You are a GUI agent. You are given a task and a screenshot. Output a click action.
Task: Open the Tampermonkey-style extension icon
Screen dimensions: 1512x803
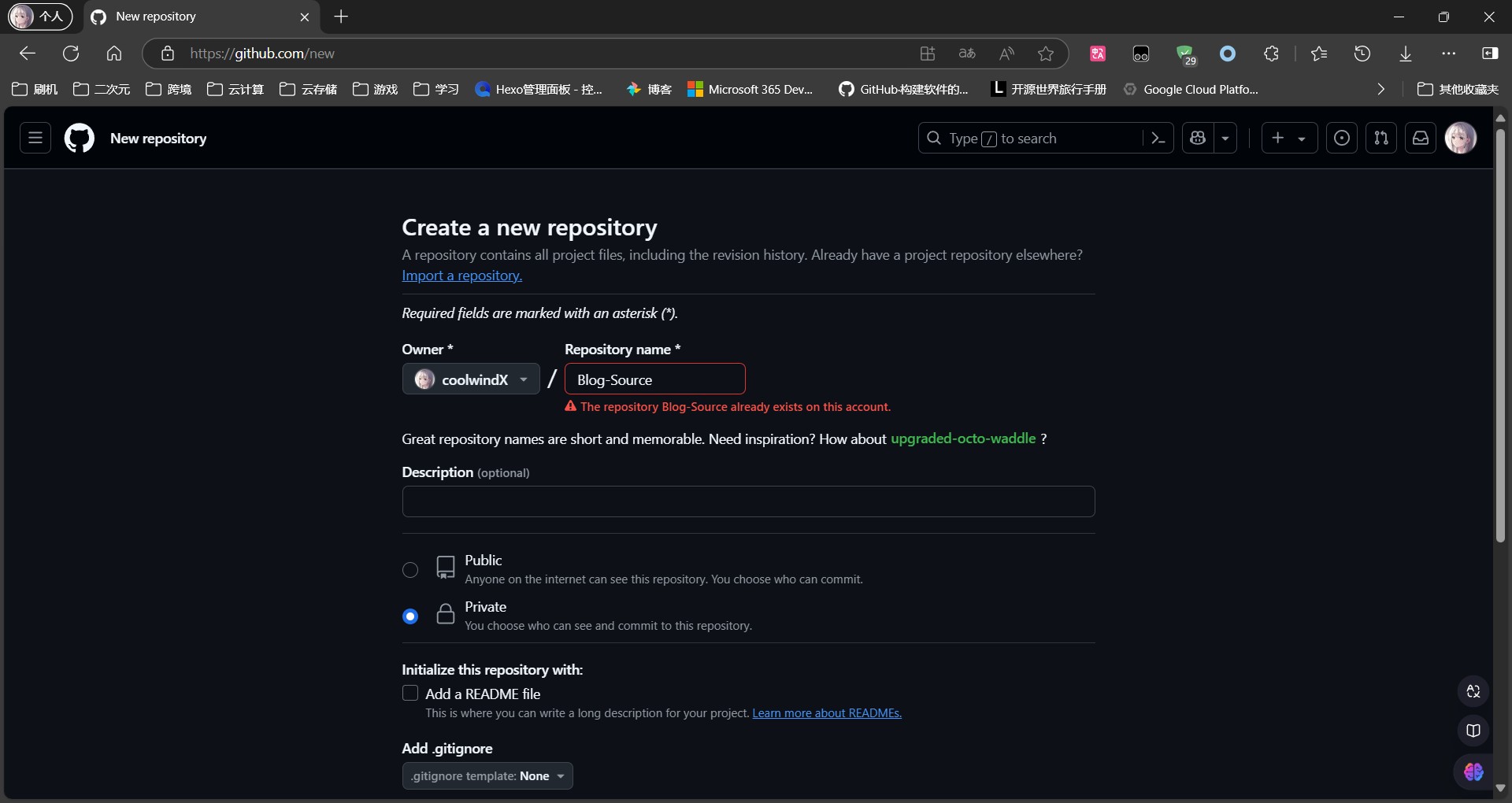tap(1141, 54)
